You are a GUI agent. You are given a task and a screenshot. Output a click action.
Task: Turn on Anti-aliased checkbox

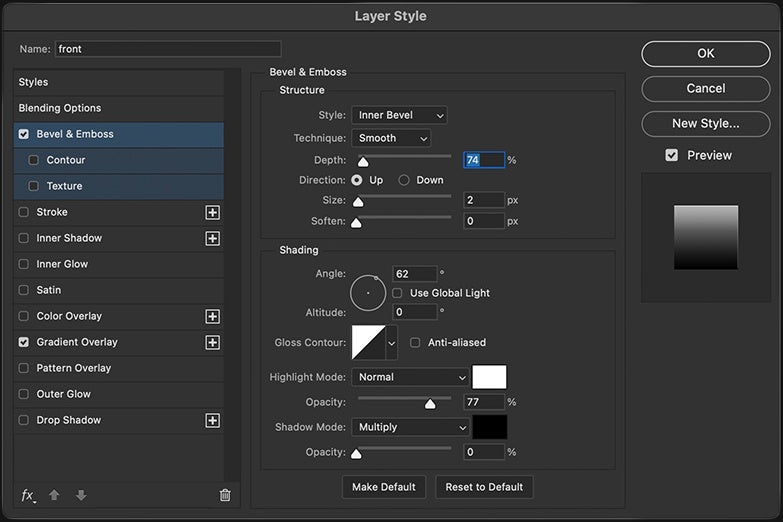(415, 342)
